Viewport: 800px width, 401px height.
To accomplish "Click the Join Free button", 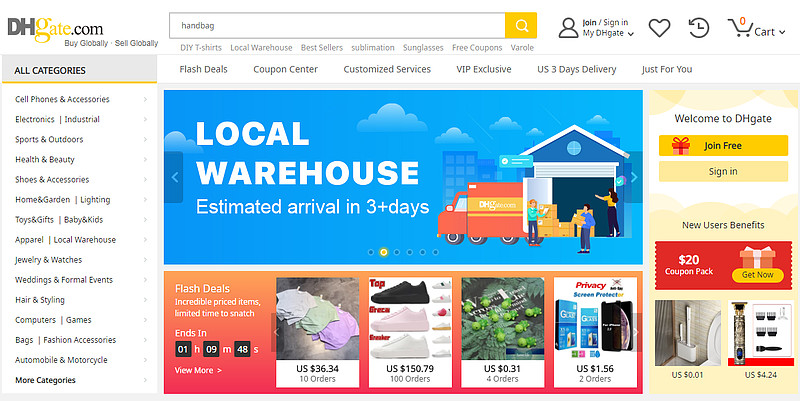I will point(723,146).
